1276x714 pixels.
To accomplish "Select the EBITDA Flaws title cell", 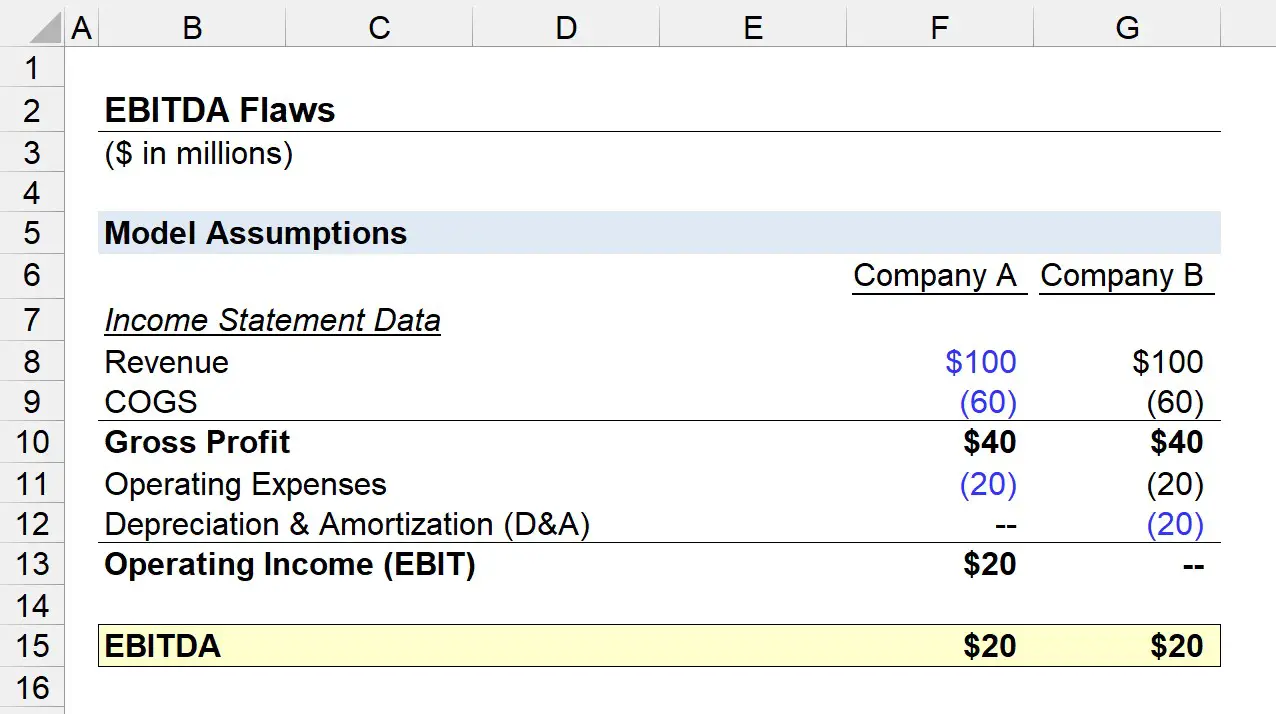I will pos(220,110).
